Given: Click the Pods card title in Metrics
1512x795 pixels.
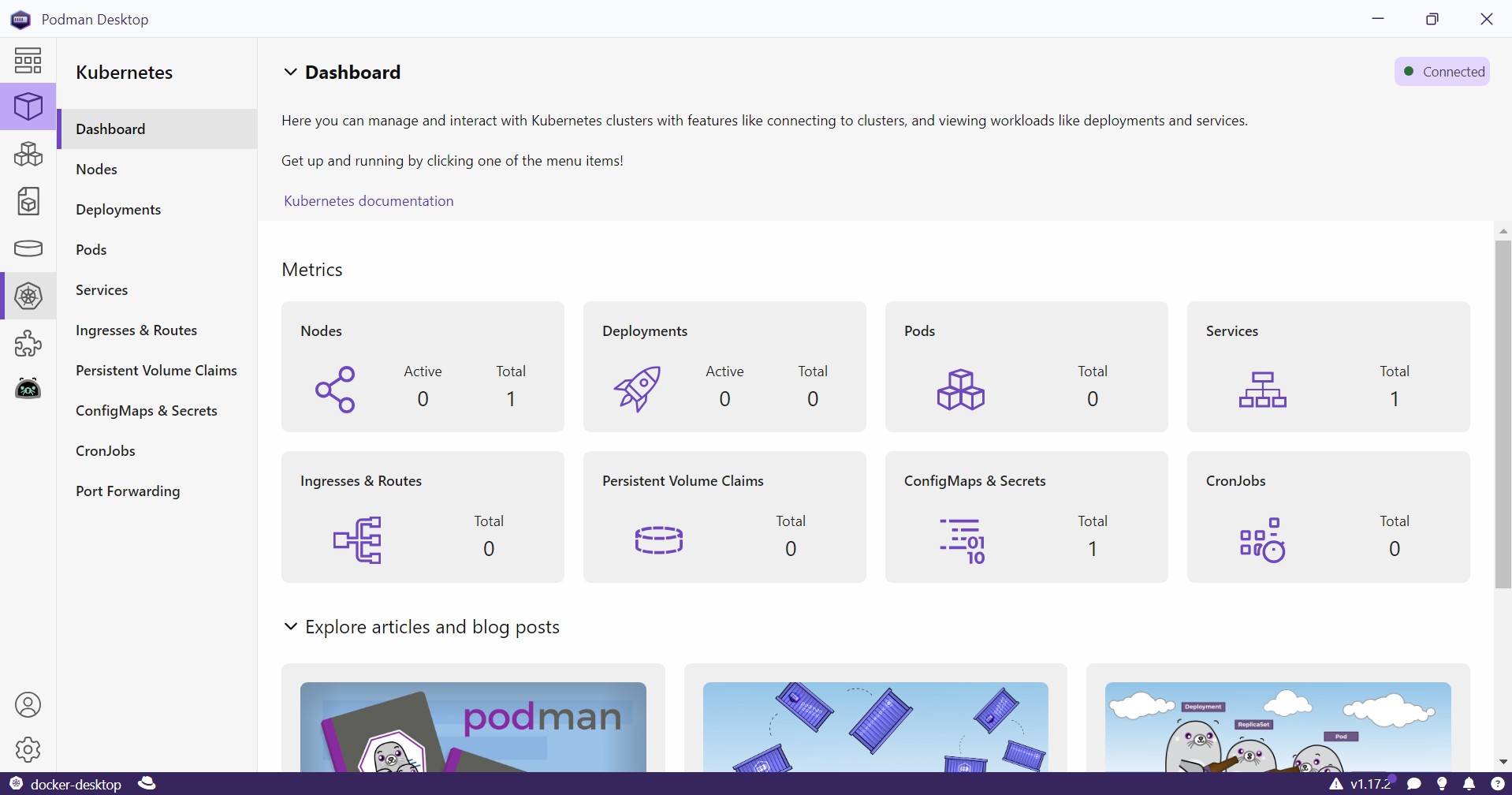Looking at the screenshot, I should [919, 330].
